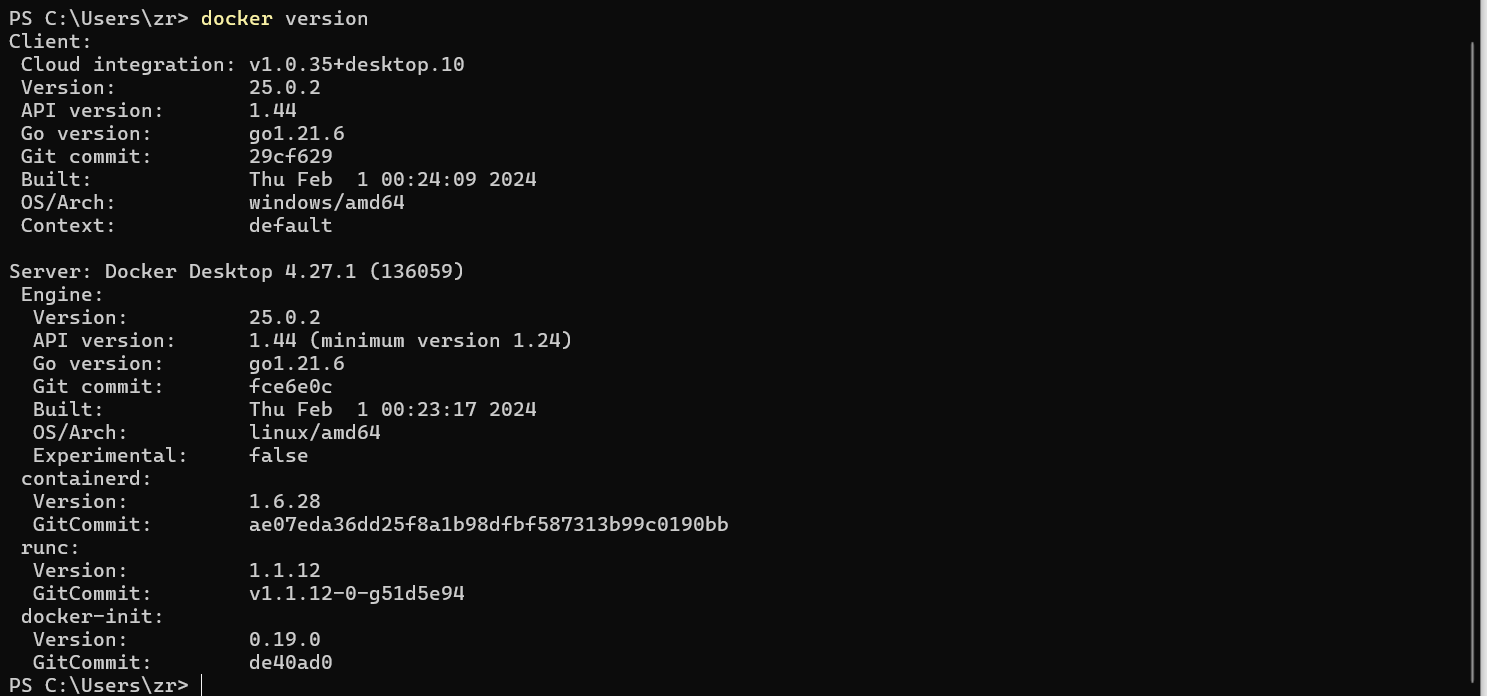Click the "windows/amd64" OS/Arch value
Screen dimensions: 1487x696
click(x=327, y=203)
